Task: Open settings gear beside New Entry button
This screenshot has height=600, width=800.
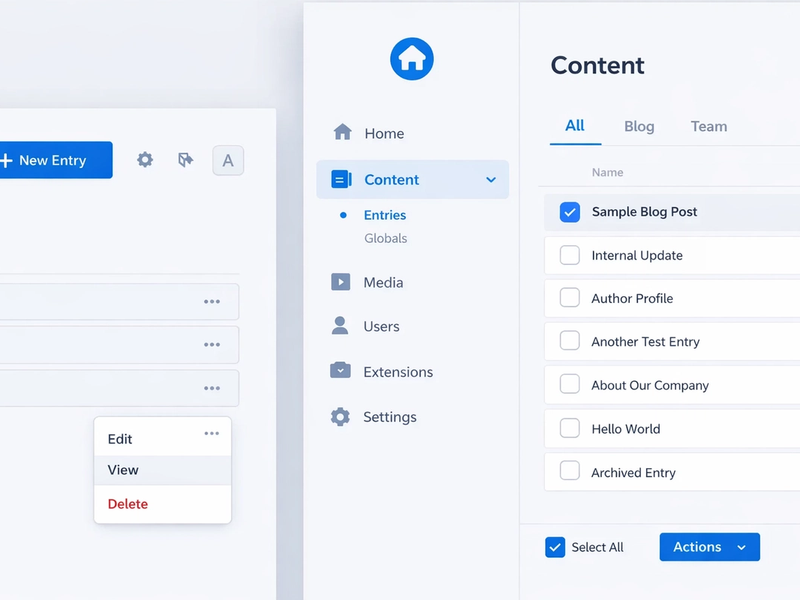Action: [145, 160]
